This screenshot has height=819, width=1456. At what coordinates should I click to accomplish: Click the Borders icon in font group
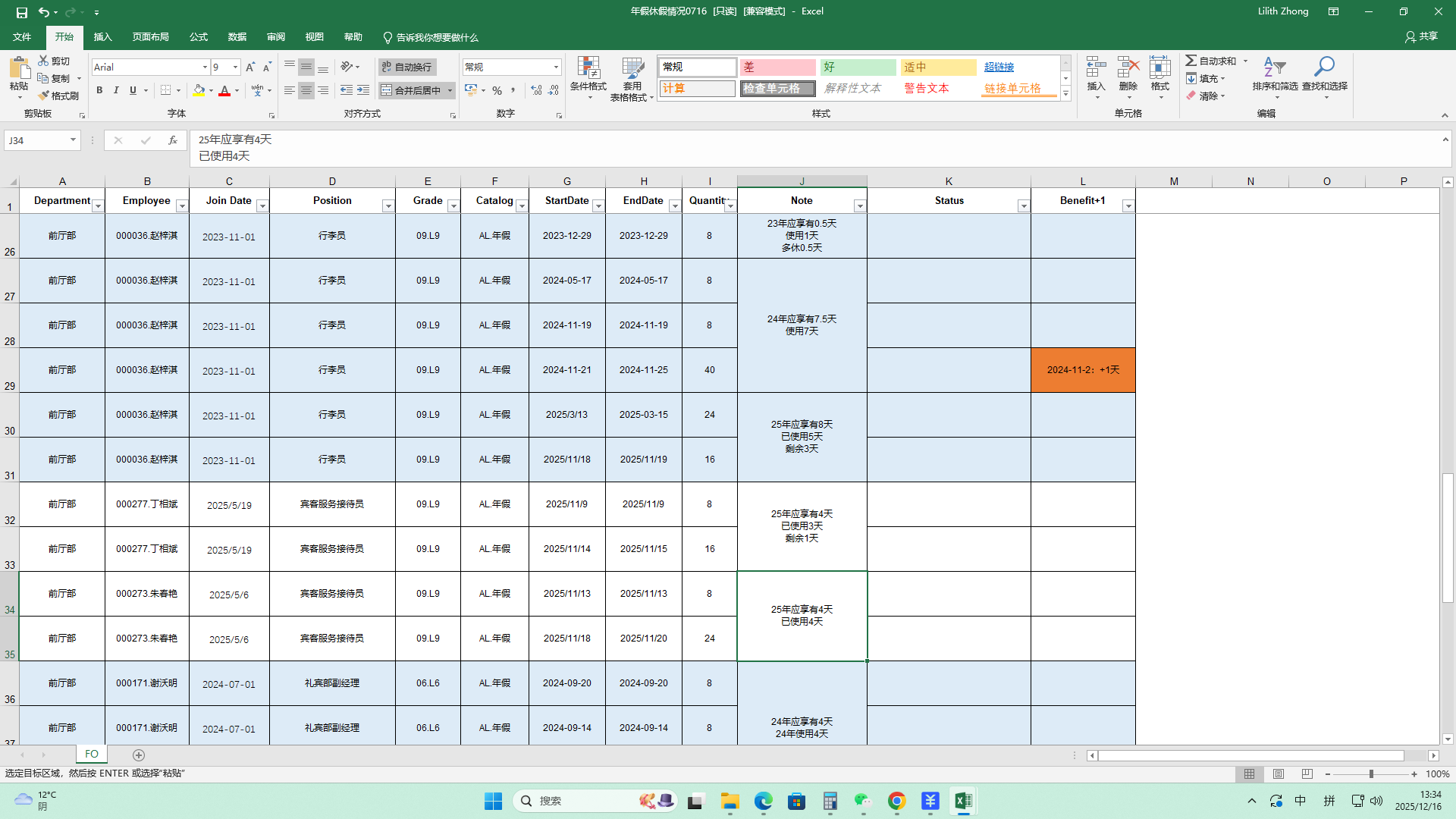(x=166, y=90)
